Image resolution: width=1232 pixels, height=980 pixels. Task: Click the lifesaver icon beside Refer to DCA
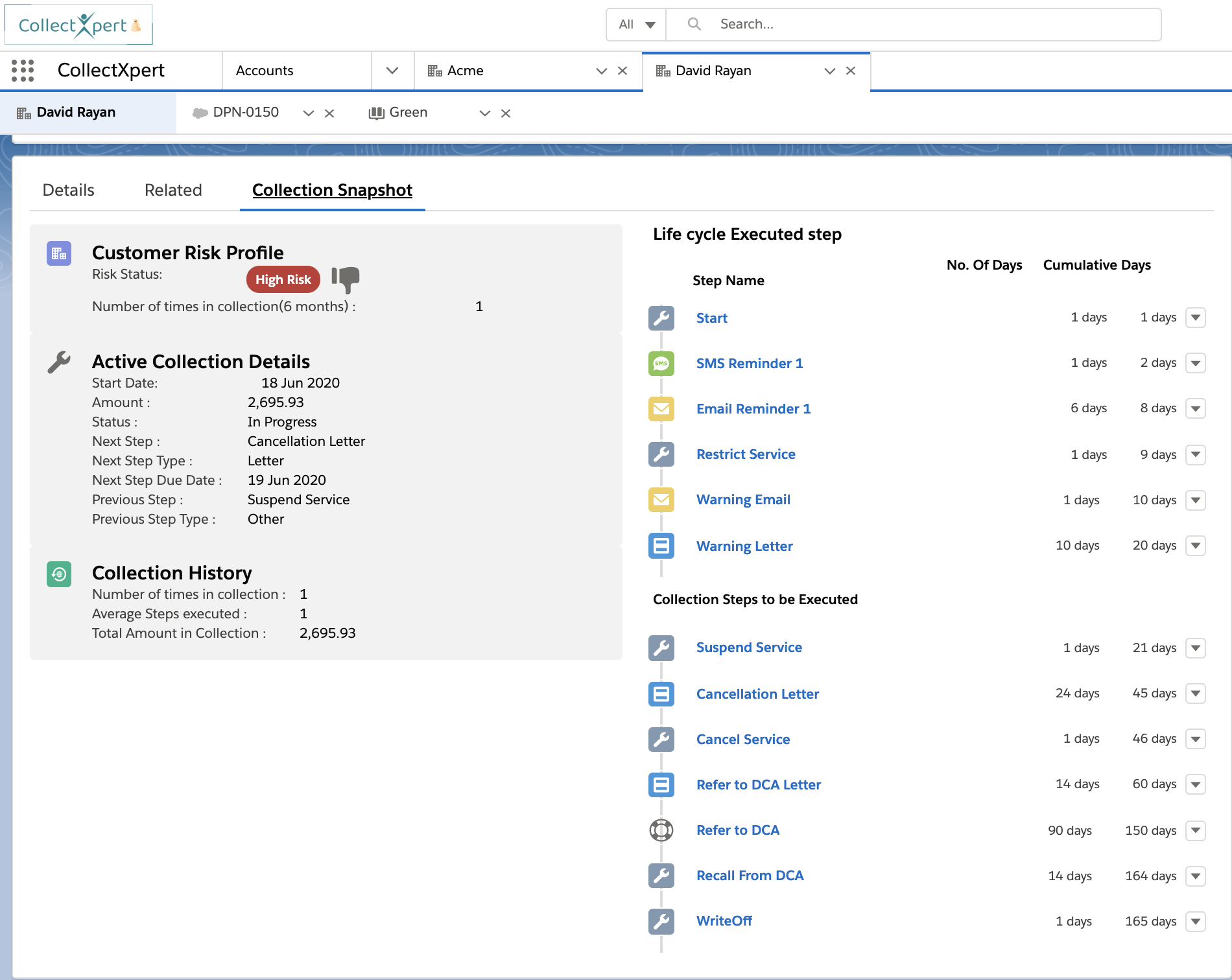[661, 830]
